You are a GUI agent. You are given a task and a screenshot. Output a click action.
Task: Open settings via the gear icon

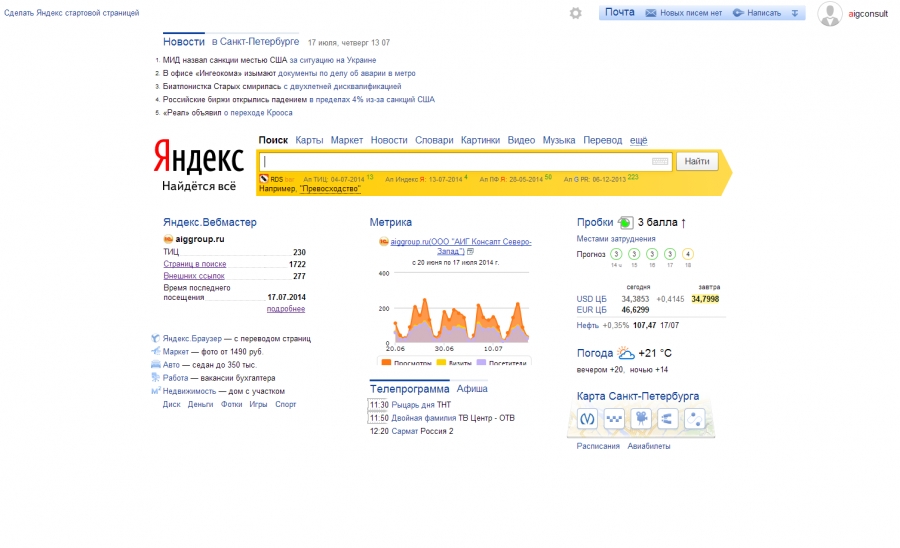tap(575, 13)
